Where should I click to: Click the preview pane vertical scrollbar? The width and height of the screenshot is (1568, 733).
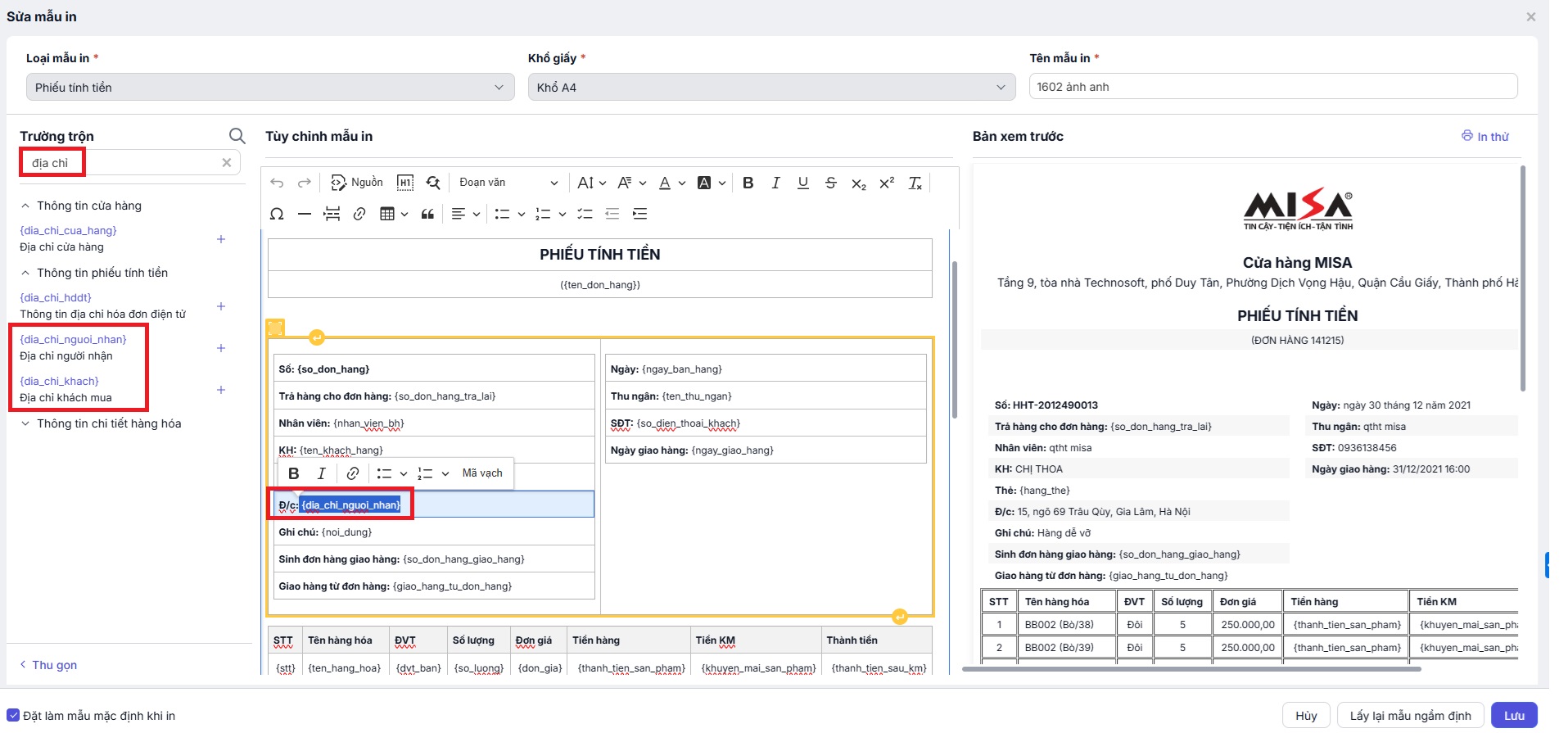click(1522, 278)
